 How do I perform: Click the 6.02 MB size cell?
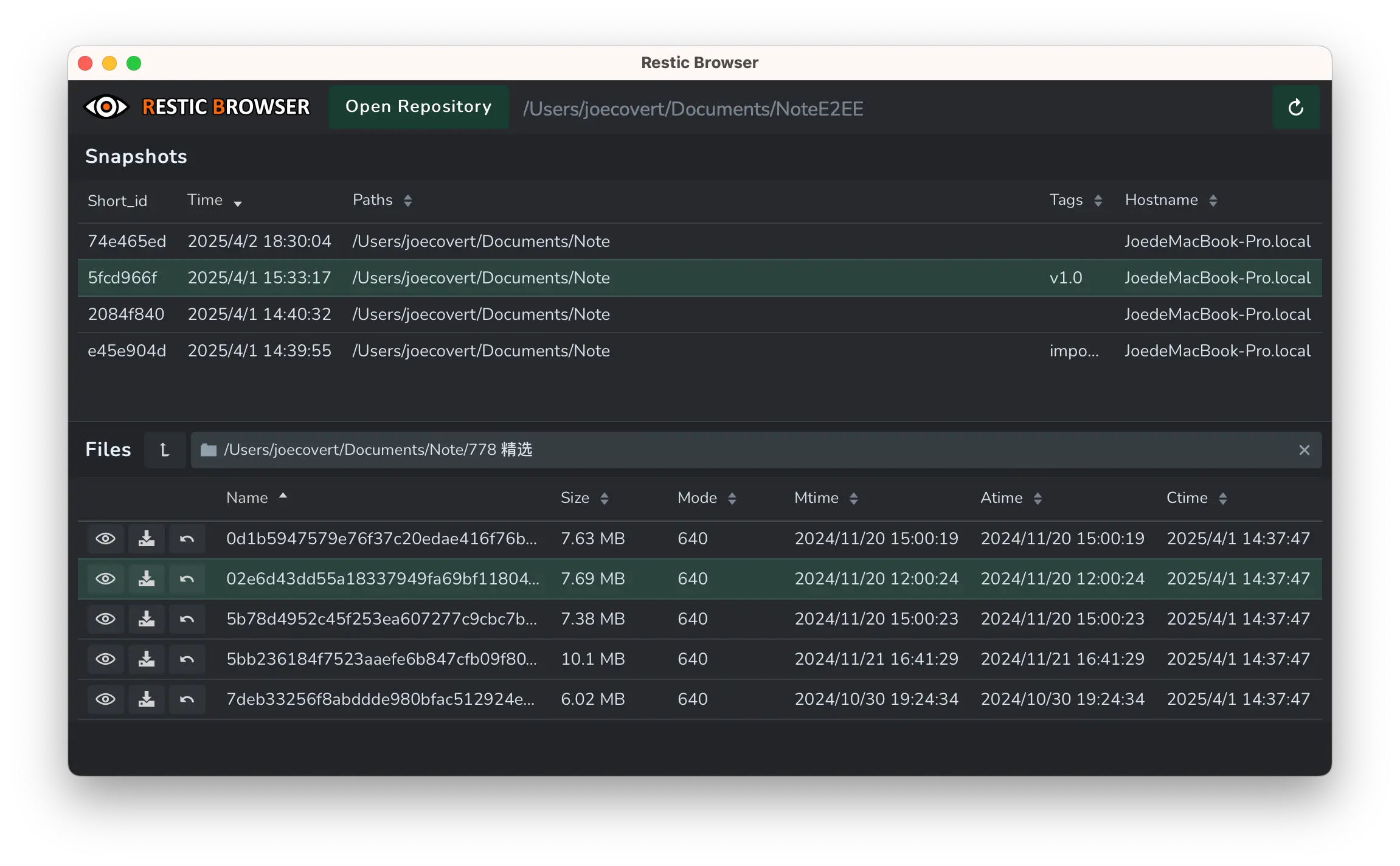coord(592,699)
